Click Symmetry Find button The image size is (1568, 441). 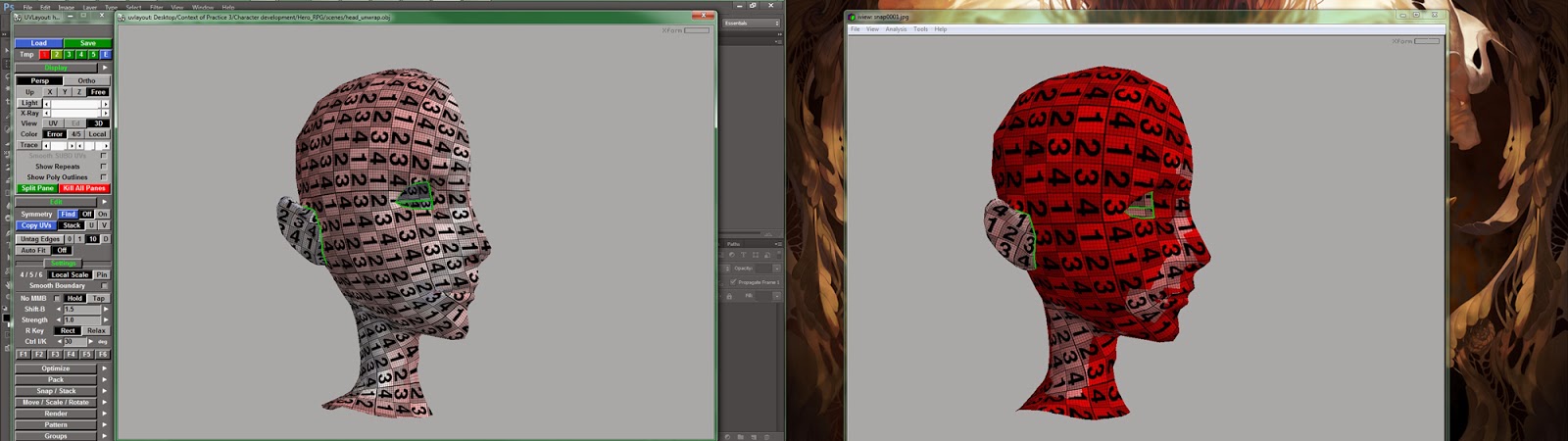[x=68, y=214]
